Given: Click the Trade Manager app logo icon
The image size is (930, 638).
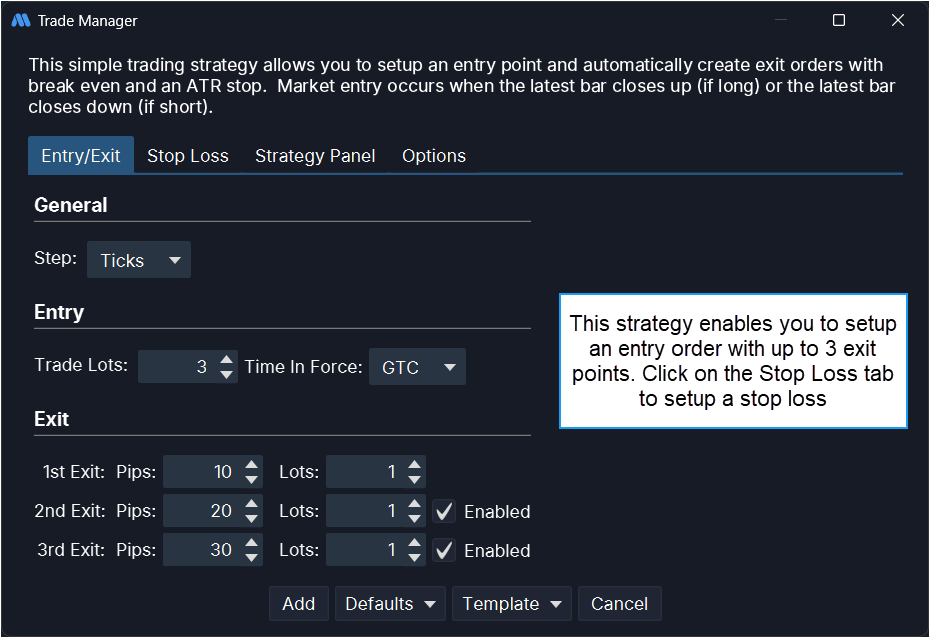Looking at the screenshot, I should [20, 21].
